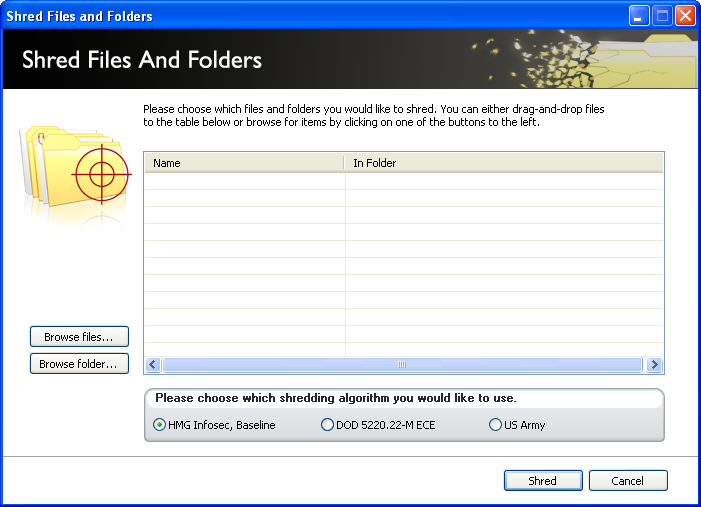
Task: Click the left scroll arrow of file table
Action: [x=153, y=364]
